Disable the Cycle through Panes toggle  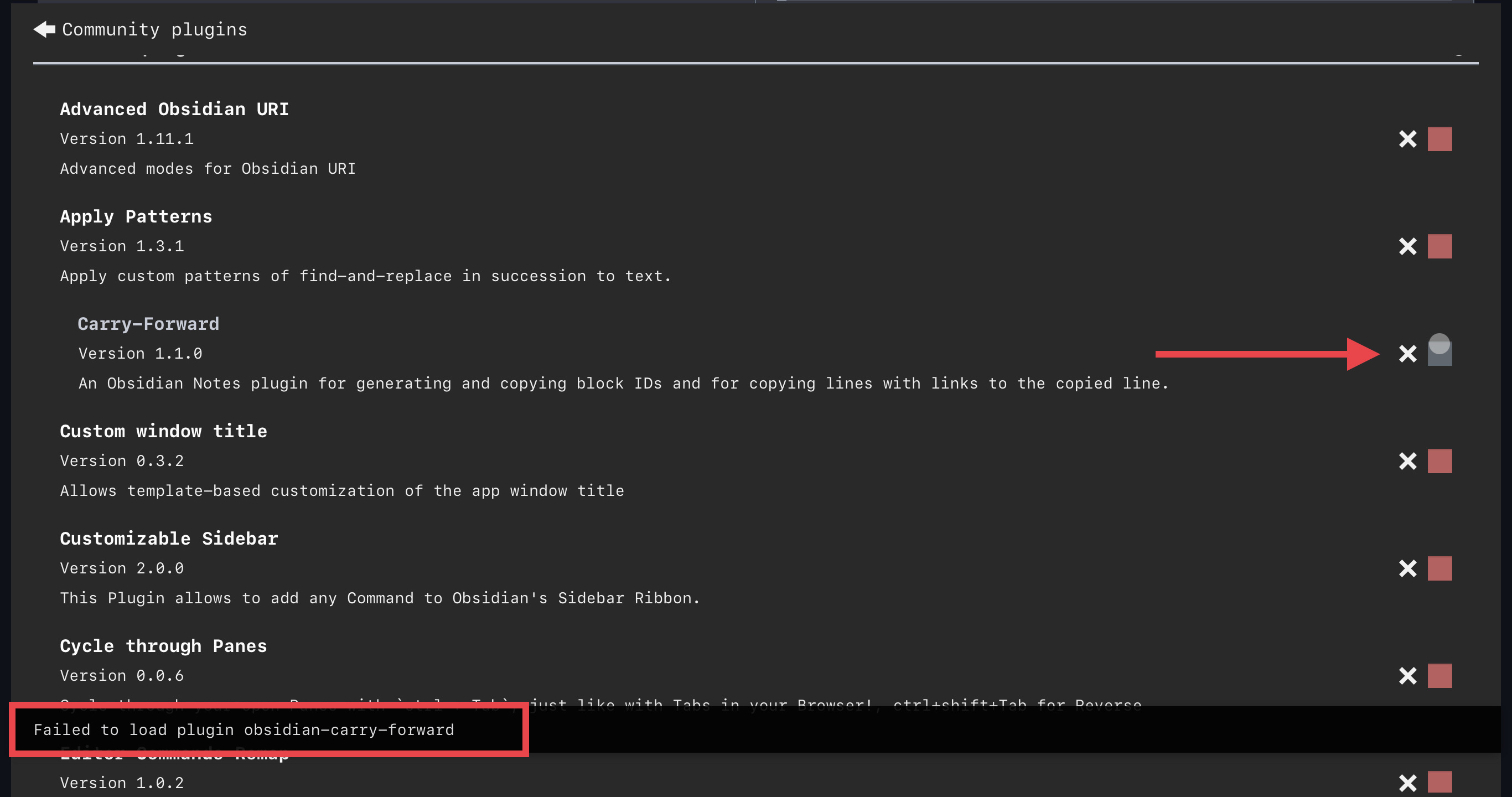(x=1440, y=676)
